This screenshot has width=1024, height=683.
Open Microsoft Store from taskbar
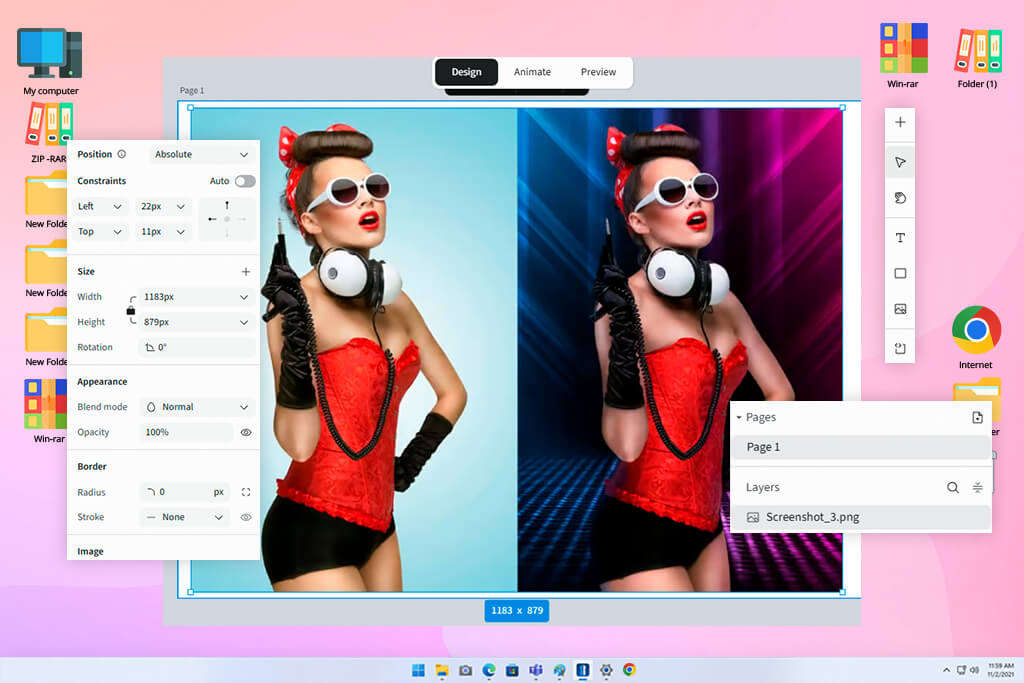(x=512, y=670)
